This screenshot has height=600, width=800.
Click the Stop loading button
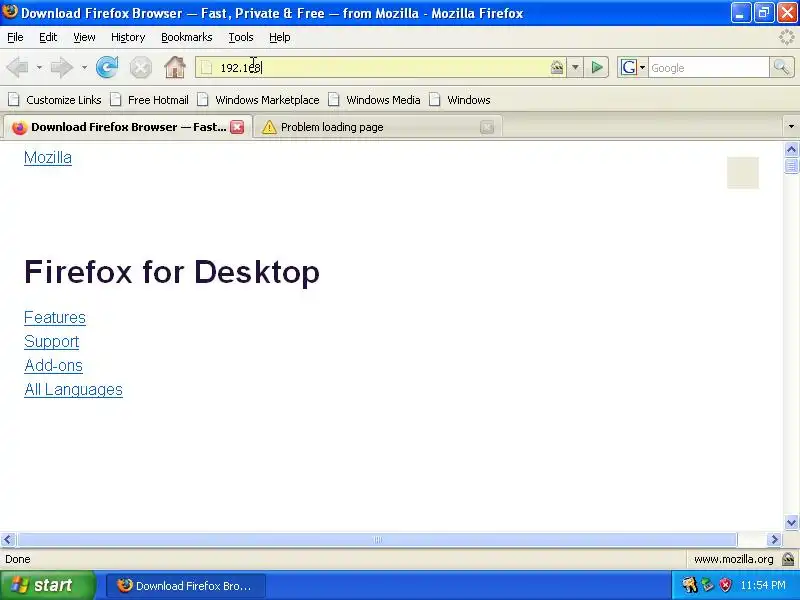coord(141,67)
